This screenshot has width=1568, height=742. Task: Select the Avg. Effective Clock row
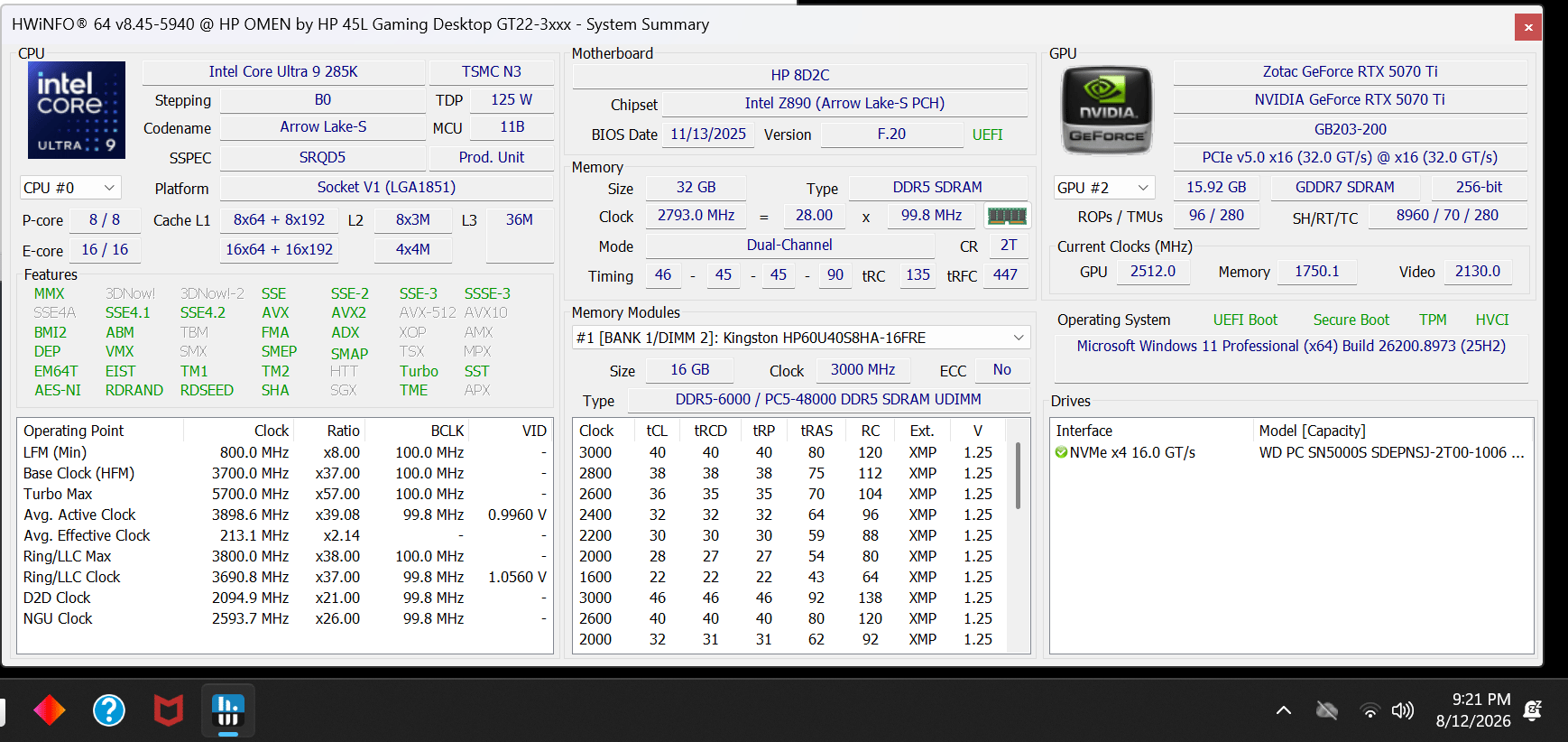(285, 535)
